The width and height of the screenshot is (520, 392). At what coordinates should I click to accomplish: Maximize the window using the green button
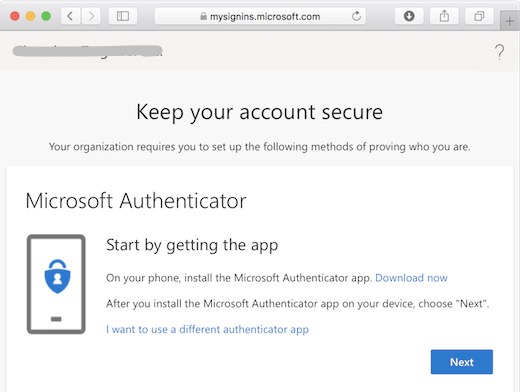(46, 16)
